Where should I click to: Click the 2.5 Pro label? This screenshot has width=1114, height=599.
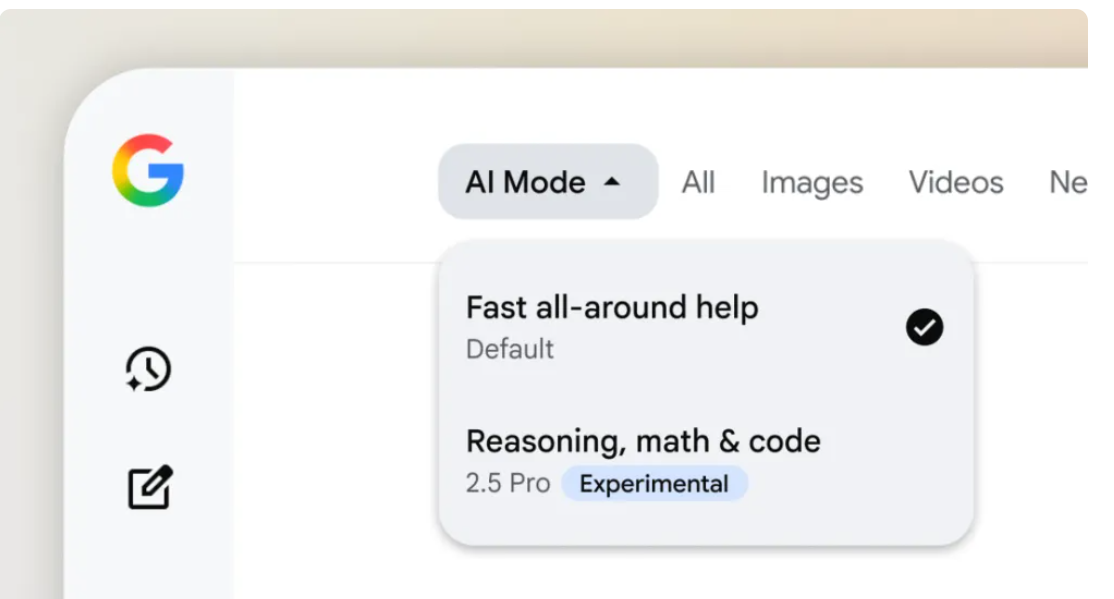pyautogui.click(x=508, y=483)
